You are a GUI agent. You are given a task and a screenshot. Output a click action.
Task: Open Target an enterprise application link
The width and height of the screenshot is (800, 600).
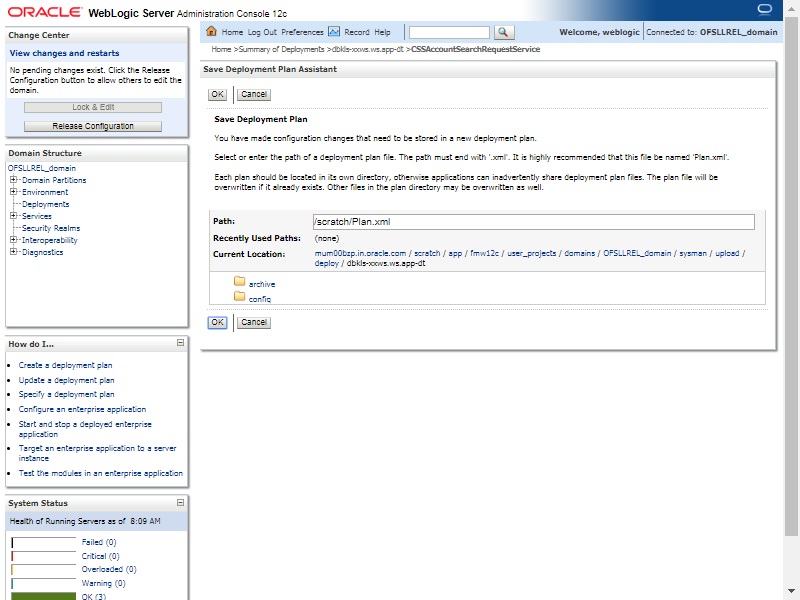(x=97, y=453)
